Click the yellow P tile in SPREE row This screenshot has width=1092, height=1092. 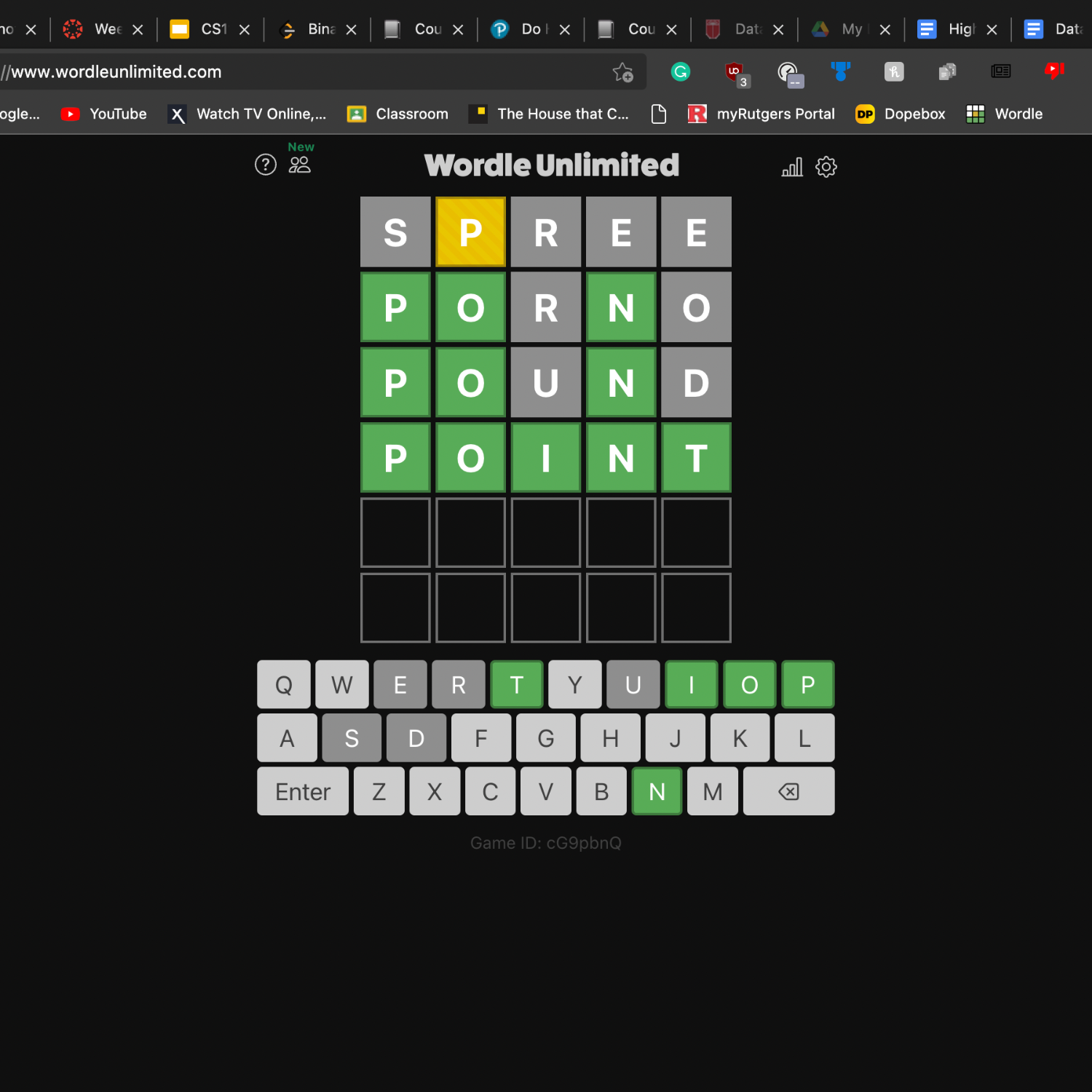[471, 232]
